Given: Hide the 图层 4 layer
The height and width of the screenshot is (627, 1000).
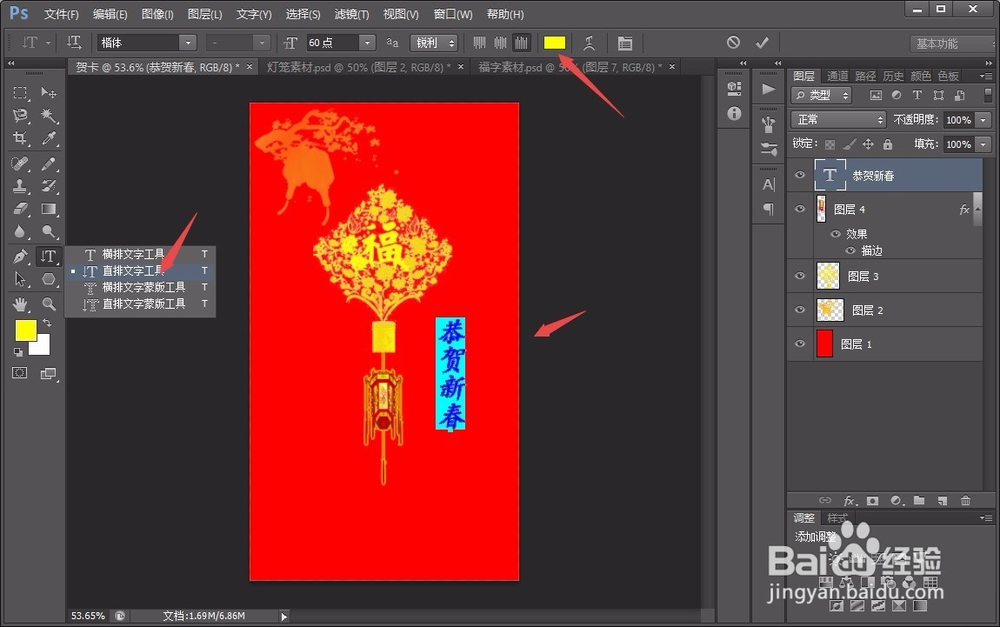Looking at the screenshot, I should pos(800,209).
